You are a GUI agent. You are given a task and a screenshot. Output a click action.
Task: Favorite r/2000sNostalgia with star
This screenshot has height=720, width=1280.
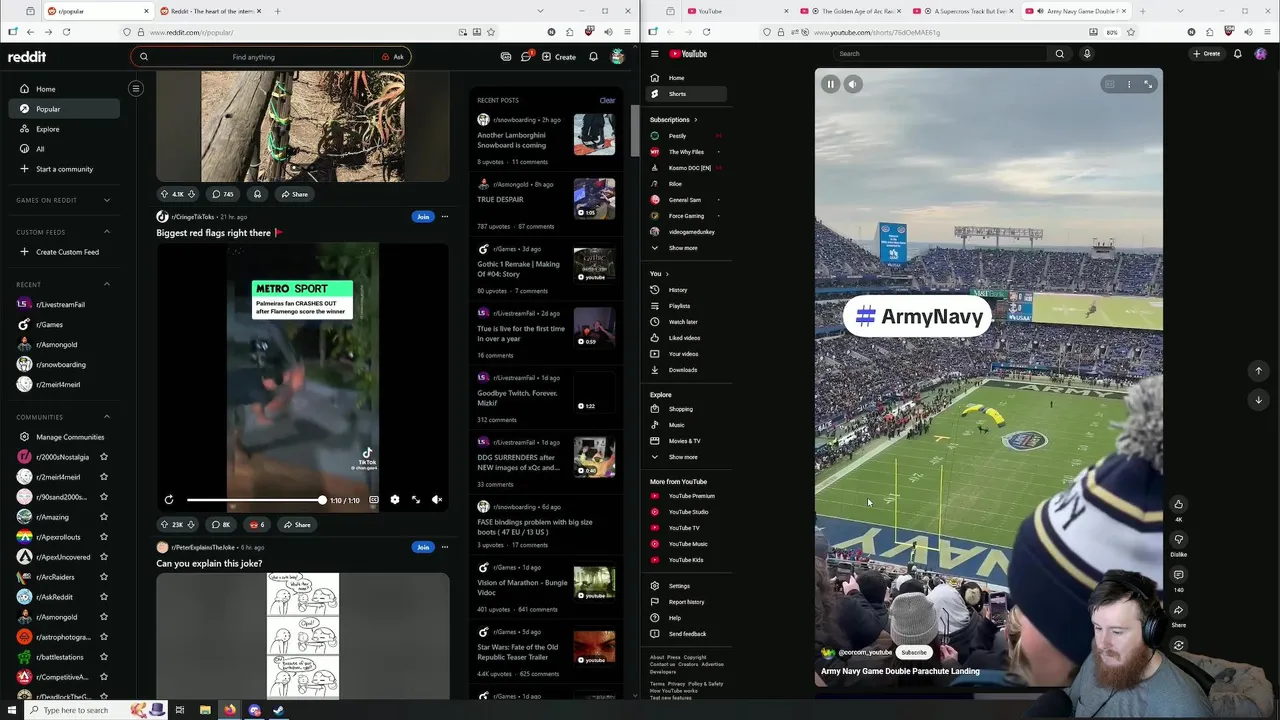tap(103, 457)
